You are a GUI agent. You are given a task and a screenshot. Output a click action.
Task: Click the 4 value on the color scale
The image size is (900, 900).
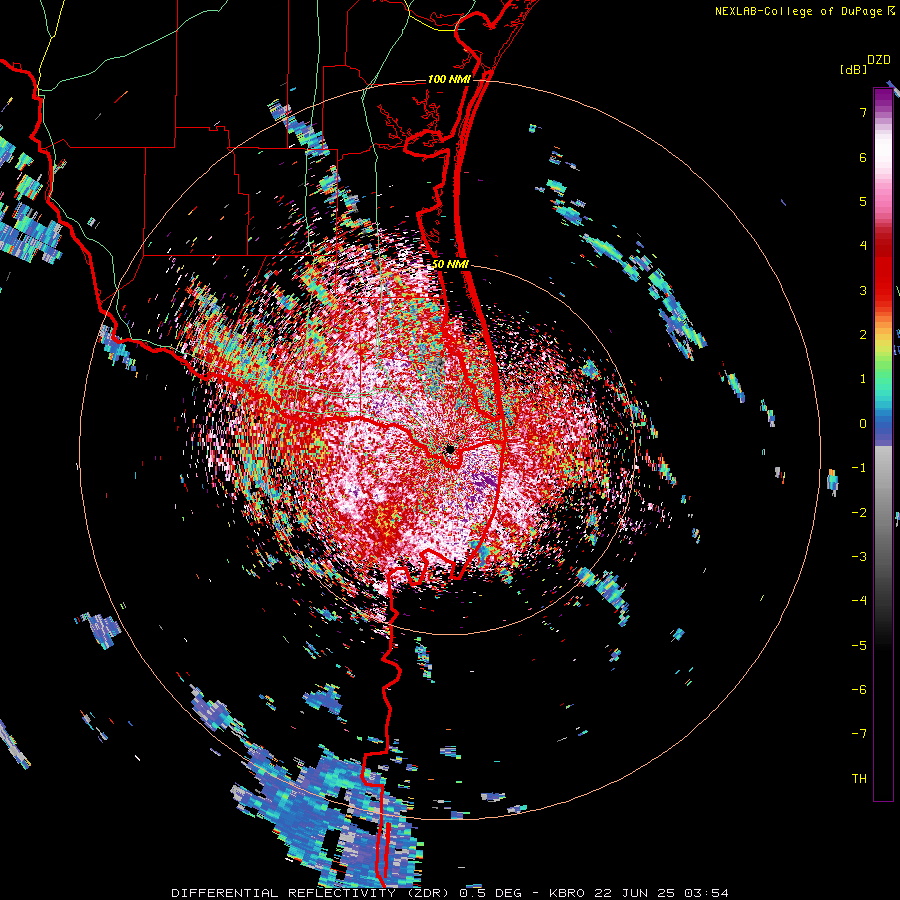(x=863, y=246)
